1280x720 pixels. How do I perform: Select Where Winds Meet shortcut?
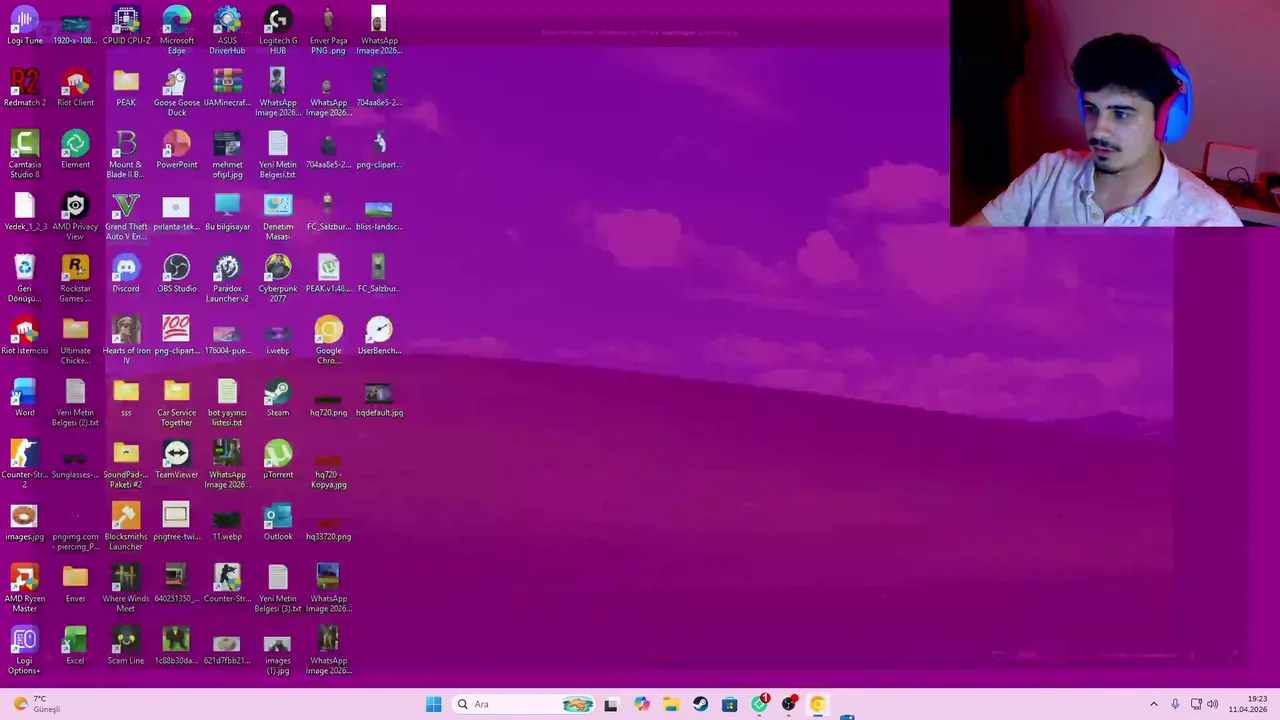click(126, 589)
